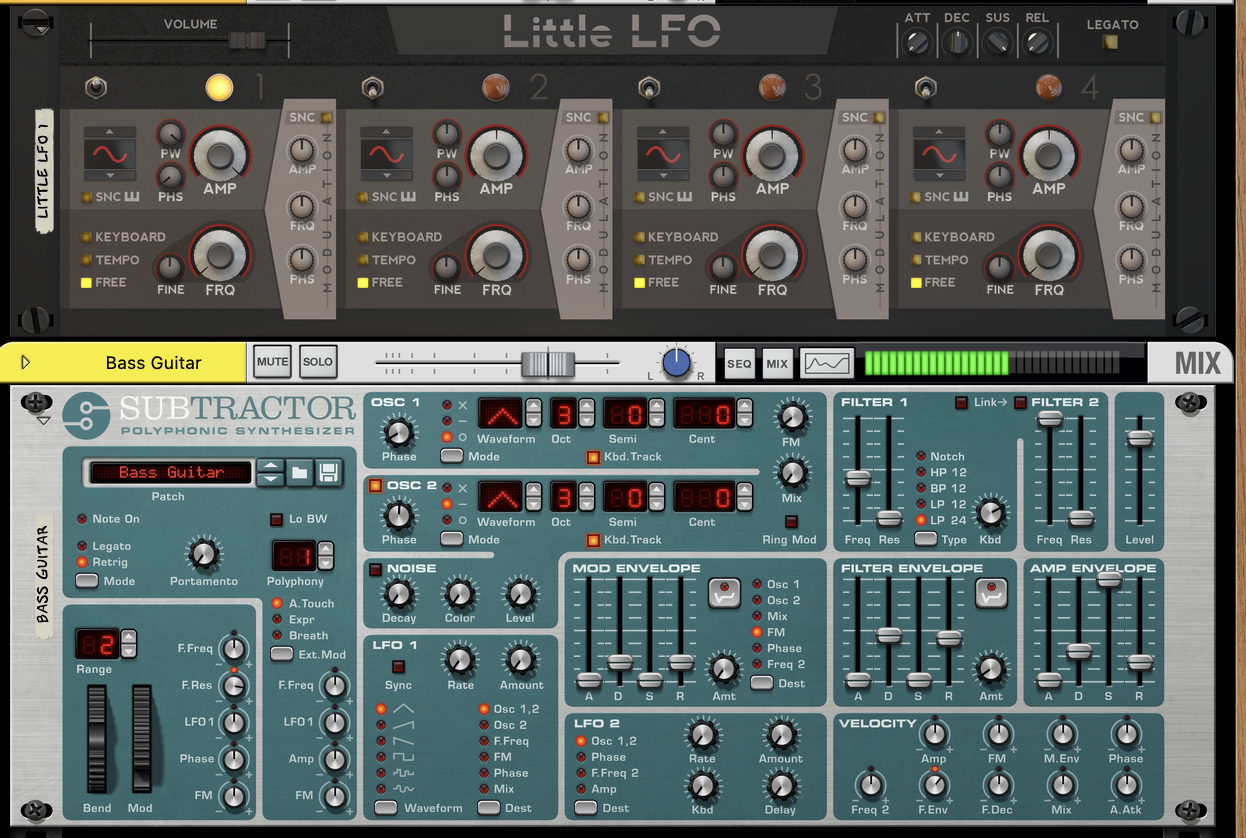The width and height of the screenshot is (1246, 838).
Task: Enable the OSC 2 on/off button
Action: (376, 486)
